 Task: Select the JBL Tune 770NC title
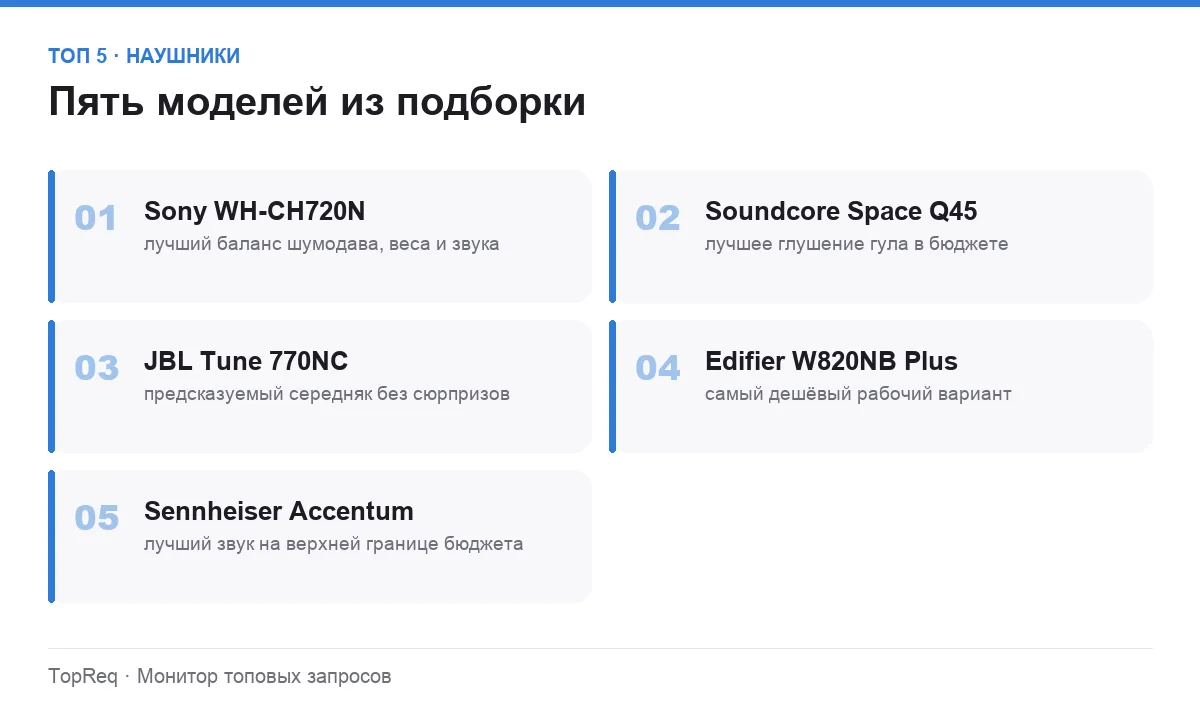[246, 361]
